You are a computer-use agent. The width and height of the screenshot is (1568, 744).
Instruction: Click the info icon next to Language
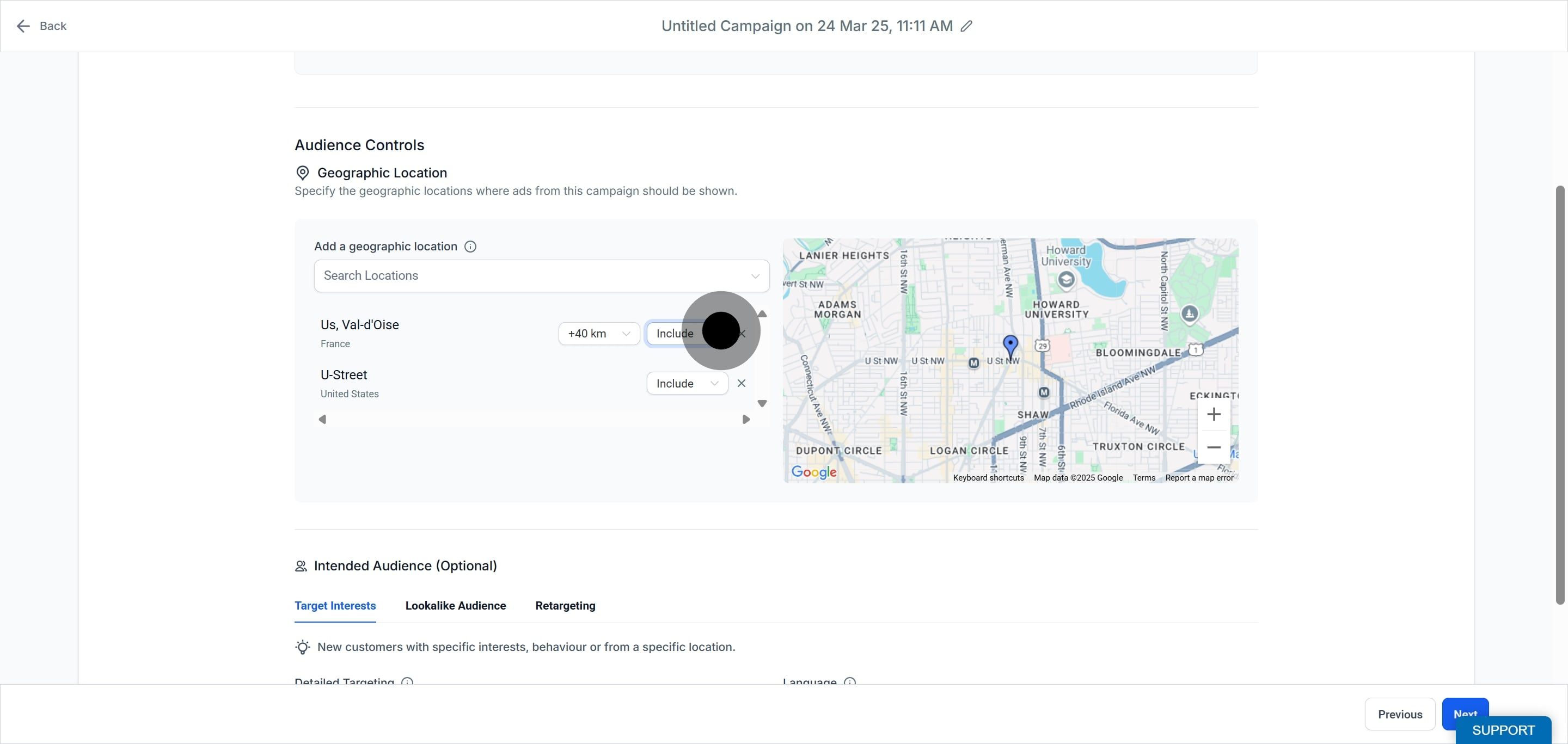point(850,681)
